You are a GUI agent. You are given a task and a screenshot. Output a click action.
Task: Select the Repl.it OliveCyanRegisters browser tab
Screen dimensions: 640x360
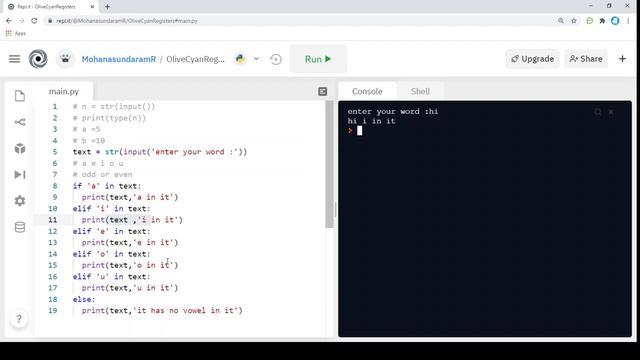51,7
